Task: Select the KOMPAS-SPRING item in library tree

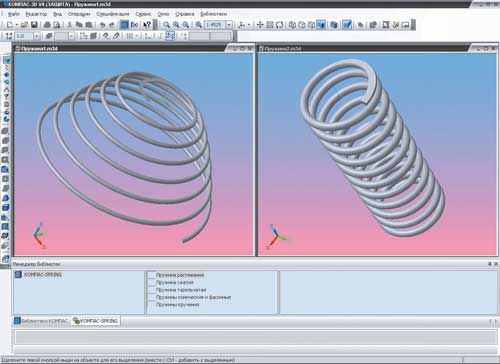Action: coord(43,275)
